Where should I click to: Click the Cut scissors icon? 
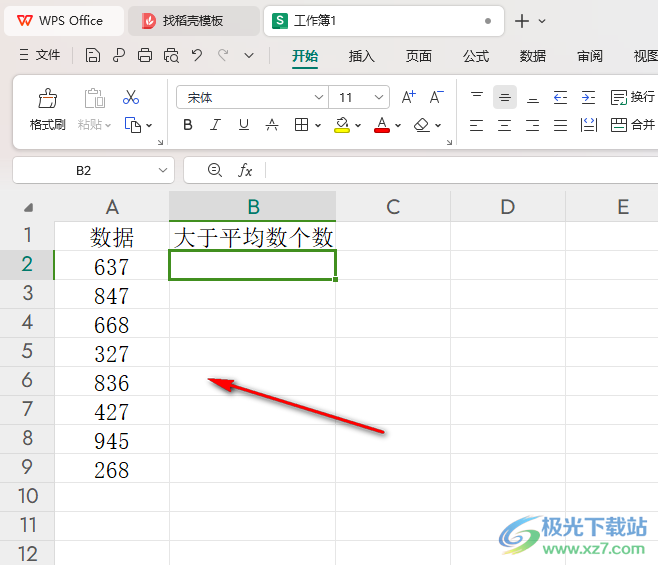pos(131,97)
